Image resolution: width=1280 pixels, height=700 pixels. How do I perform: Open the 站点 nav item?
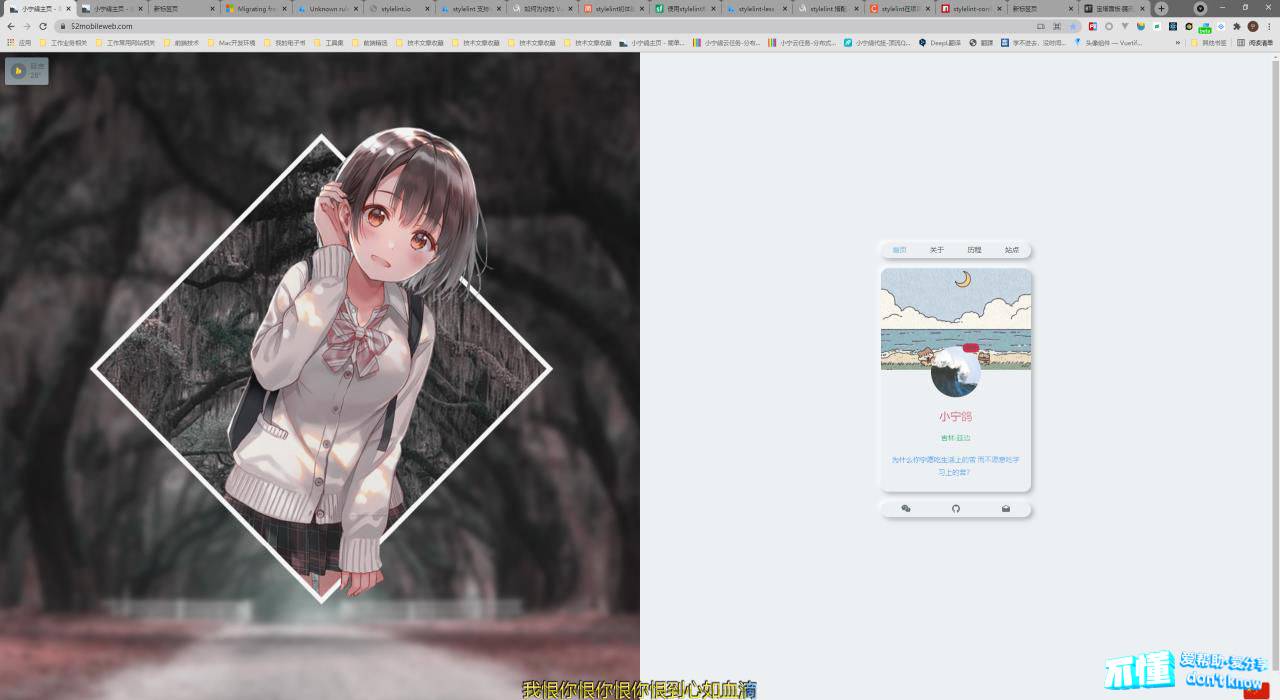click(x=1012, y=250)
